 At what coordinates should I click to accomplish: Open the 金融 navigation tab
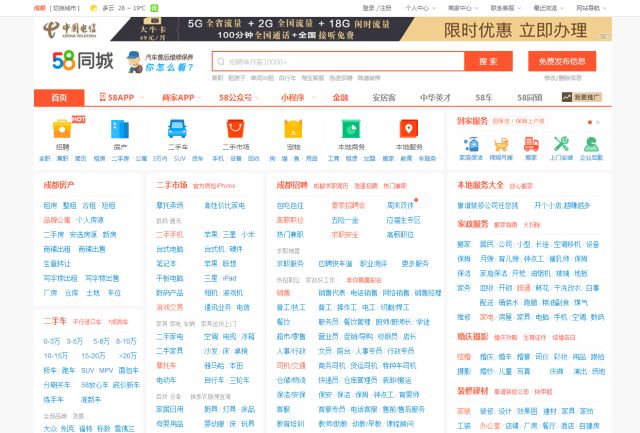[x=340, y=98]
